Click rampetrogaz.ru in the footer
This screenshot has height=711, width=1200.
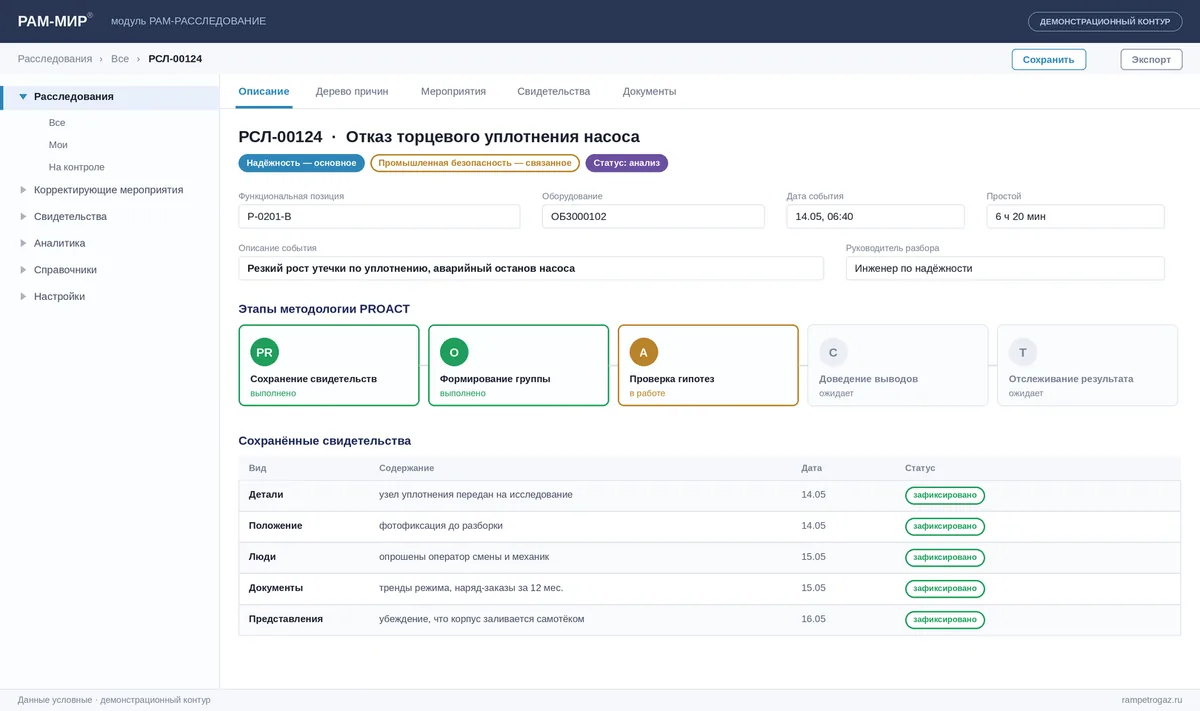pyautogui.click(x=1152, y=700)
